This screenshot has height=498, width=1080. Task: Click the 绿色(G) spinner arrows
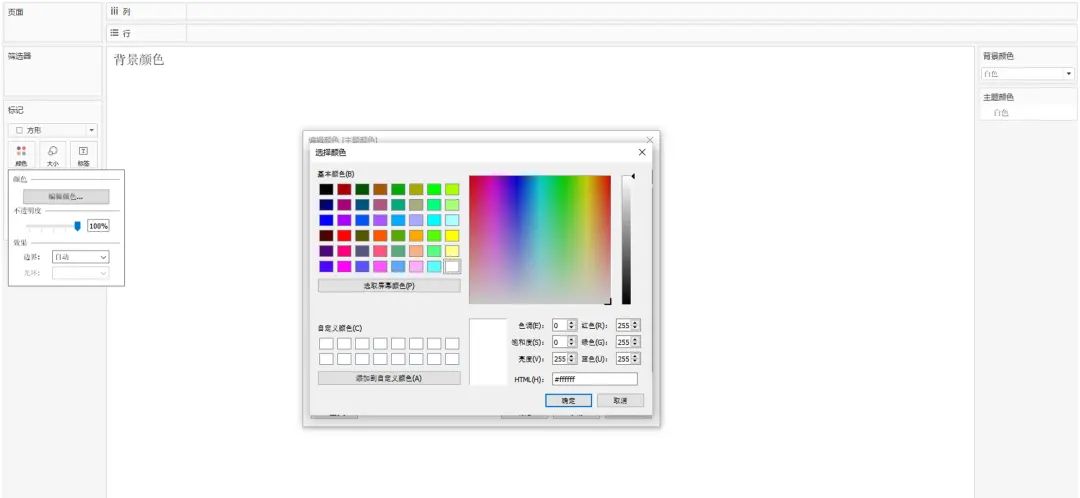[636, 342]
